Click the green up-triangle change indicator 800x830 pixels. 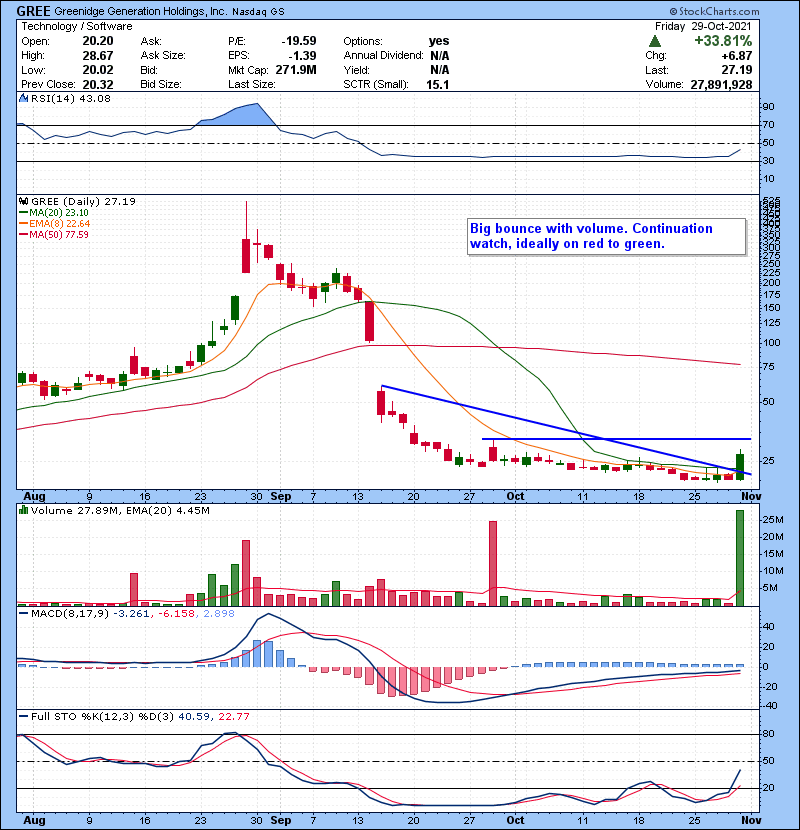[654, 41]
